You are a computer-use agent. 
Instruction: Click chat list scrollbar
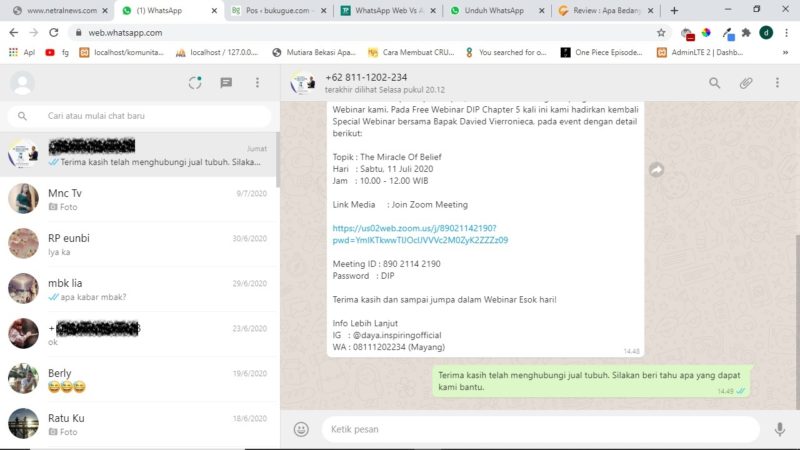278,160
